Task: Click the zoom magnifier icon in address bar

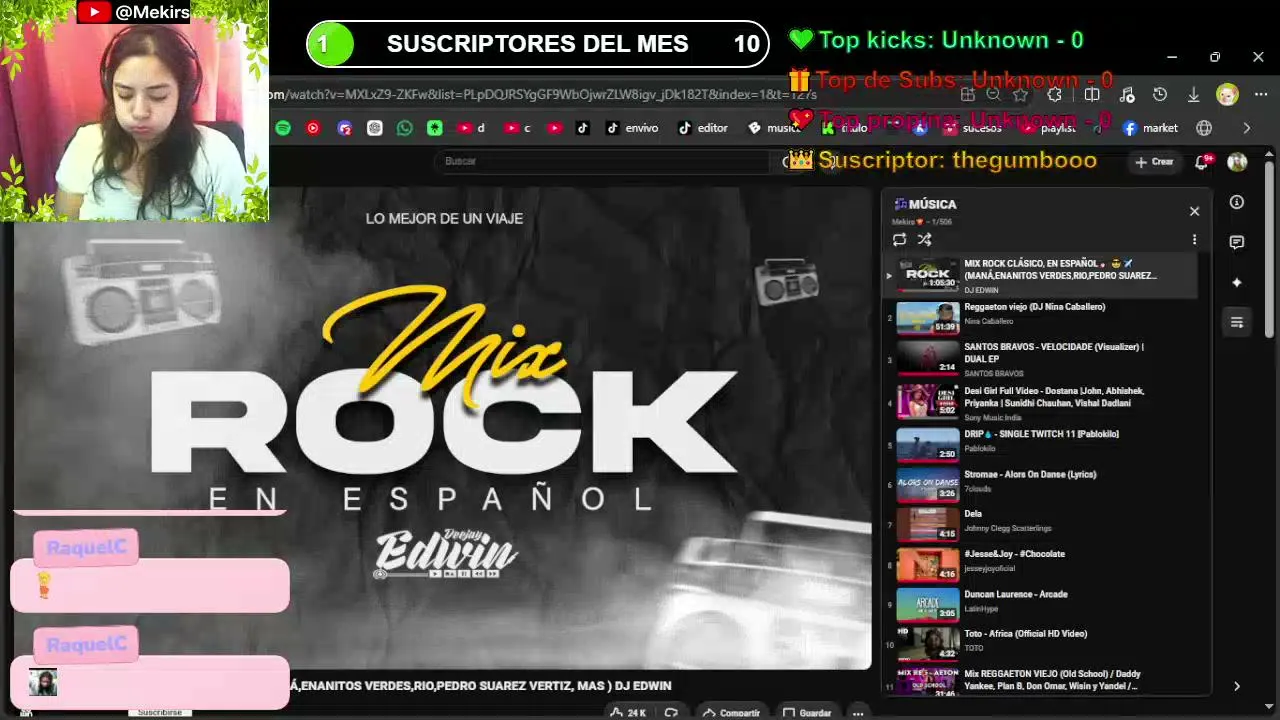Action: 993,95
